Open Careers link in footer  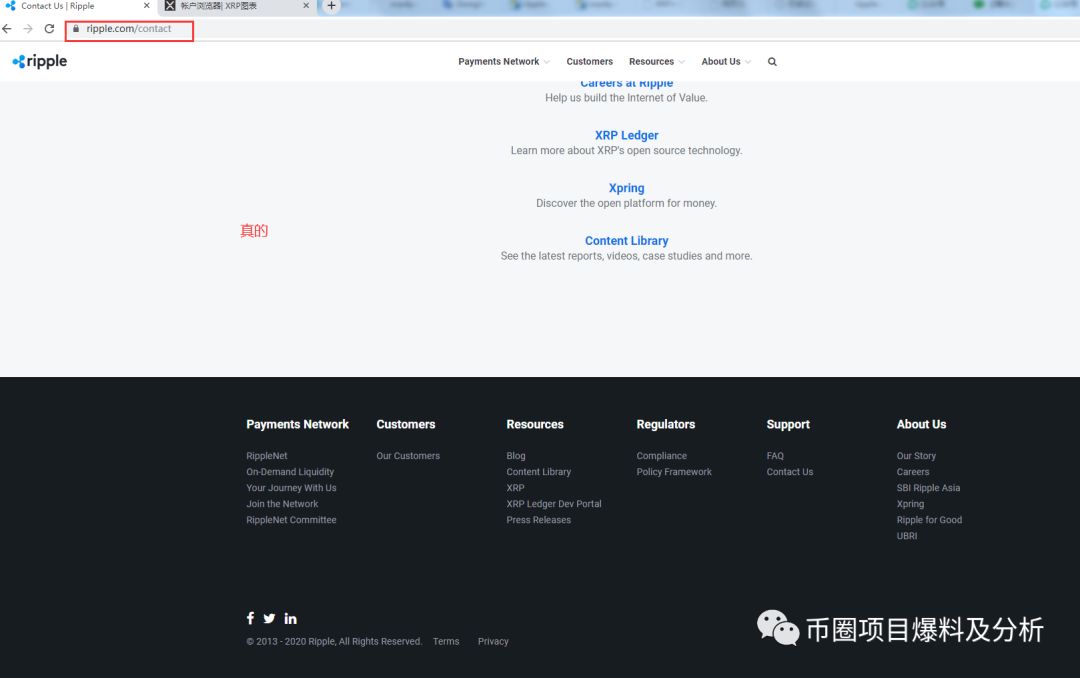913,472
